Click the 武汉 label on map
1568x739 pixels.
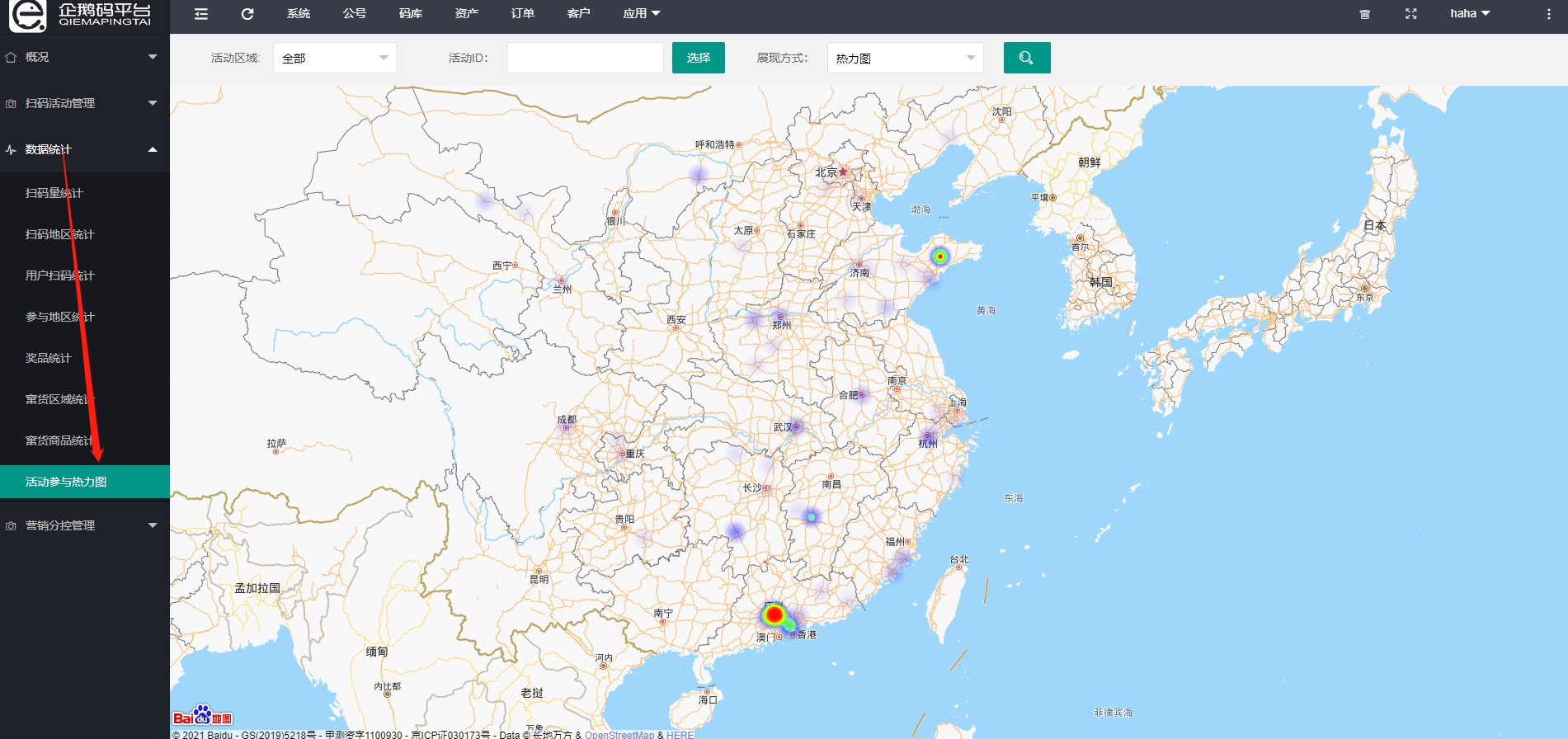tap(783, 427)
